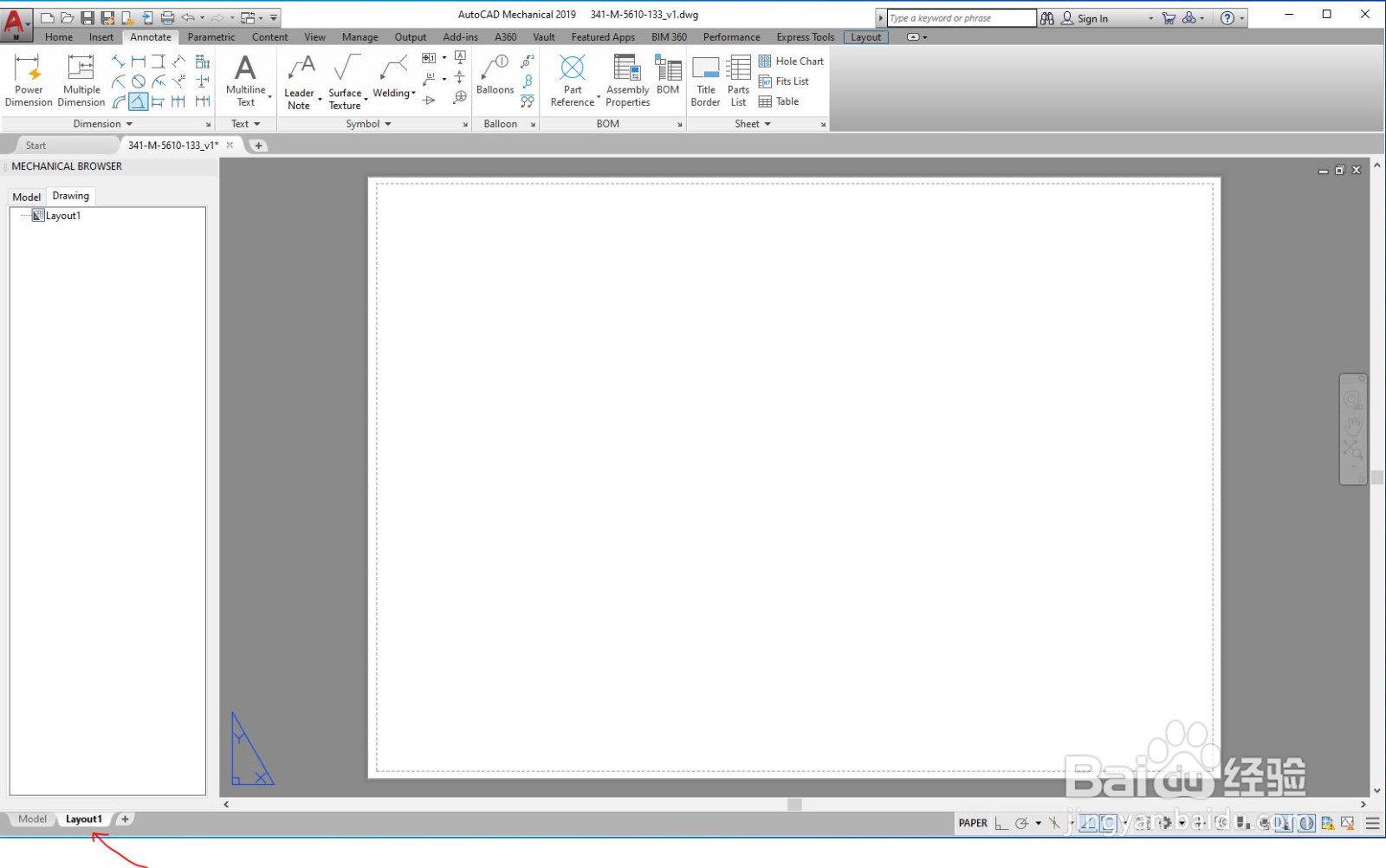Open the Layout ribbon tab

point(866,37)
